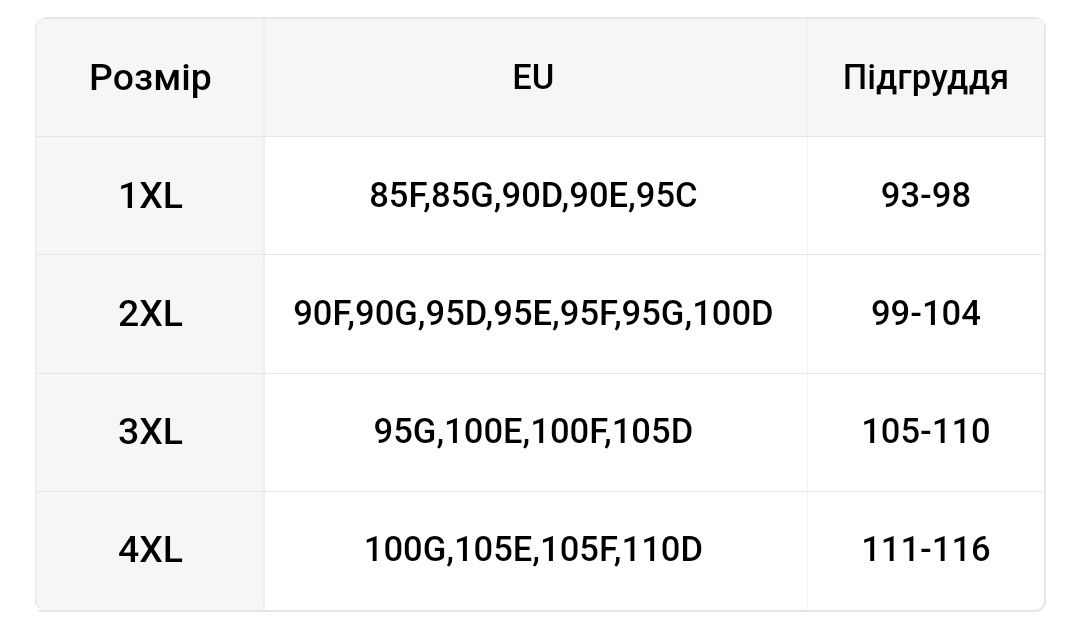This screenshot has width=1080, height=623.
Task: Click the 99-104 underbust value
Action: [926, 314]
